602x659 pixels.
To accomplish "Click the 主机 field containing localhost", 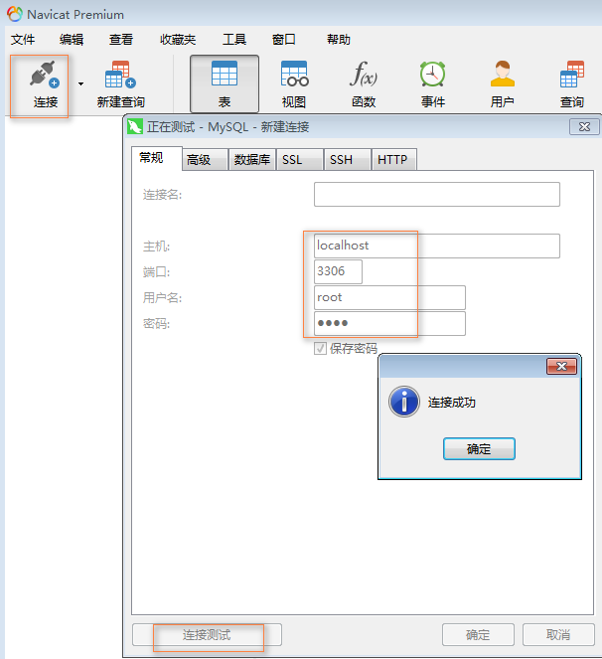I will coord(437,246).
